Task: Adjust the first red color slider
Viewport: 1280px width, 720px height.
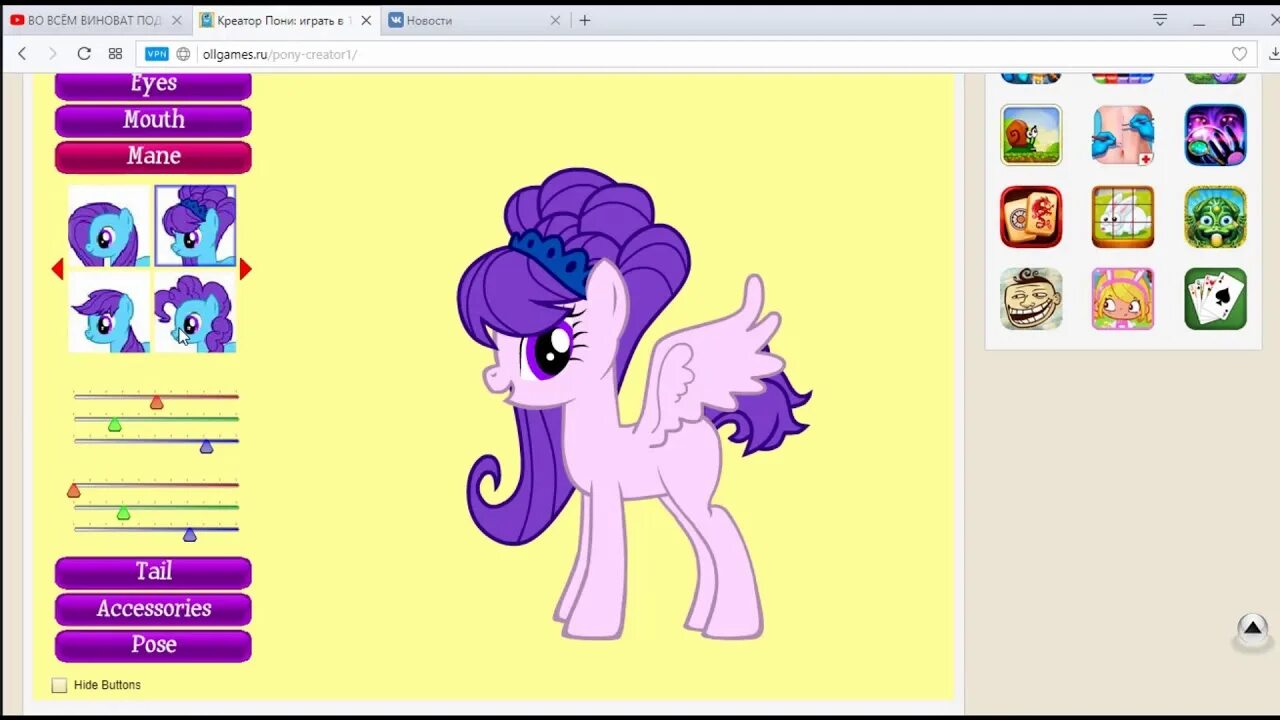Action: (x=157, y=402)
